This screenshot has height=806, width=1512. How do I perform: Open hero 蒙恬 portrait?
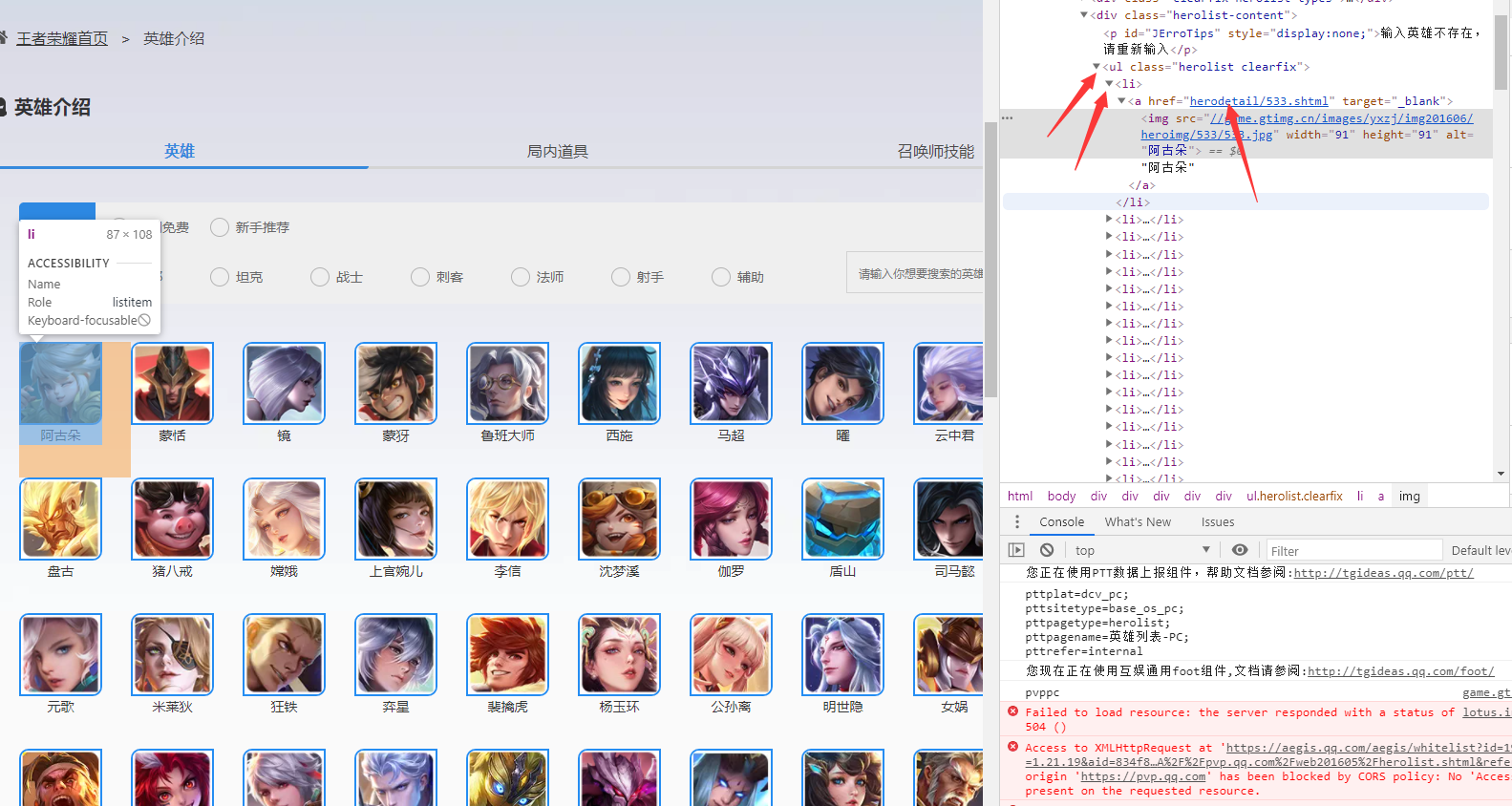pyautogui.click(x=172, y=383)
